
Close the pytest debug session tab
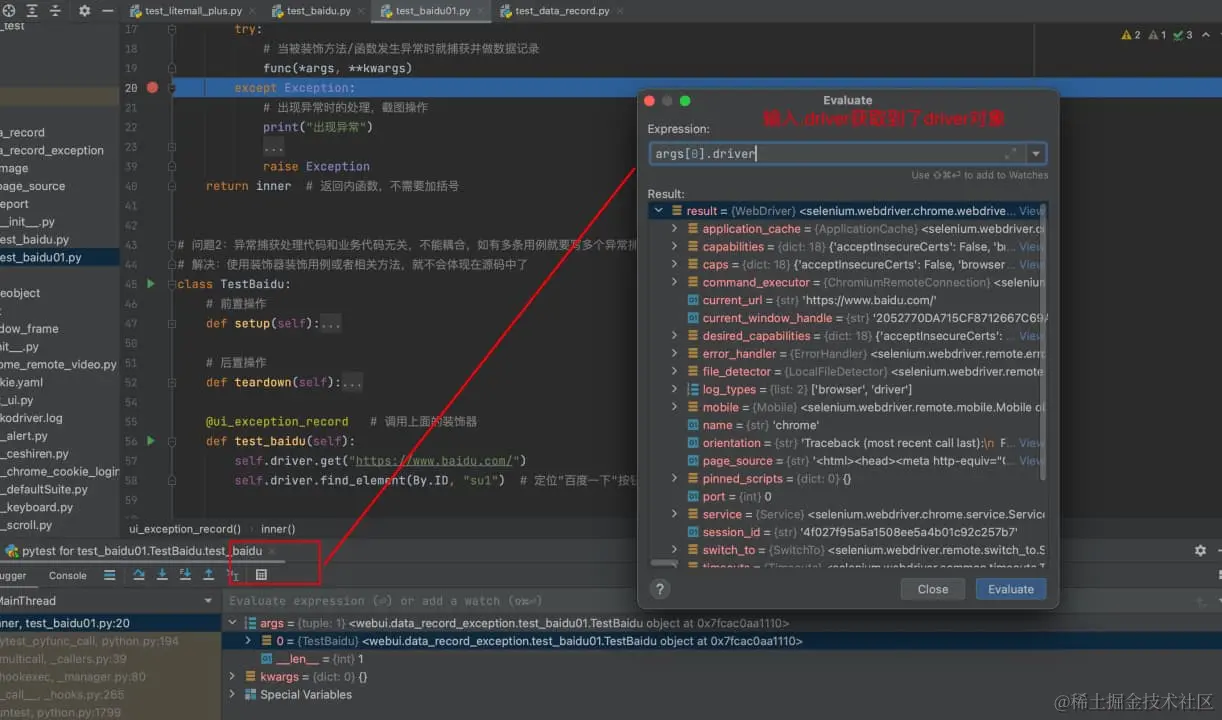coord(271,551)
